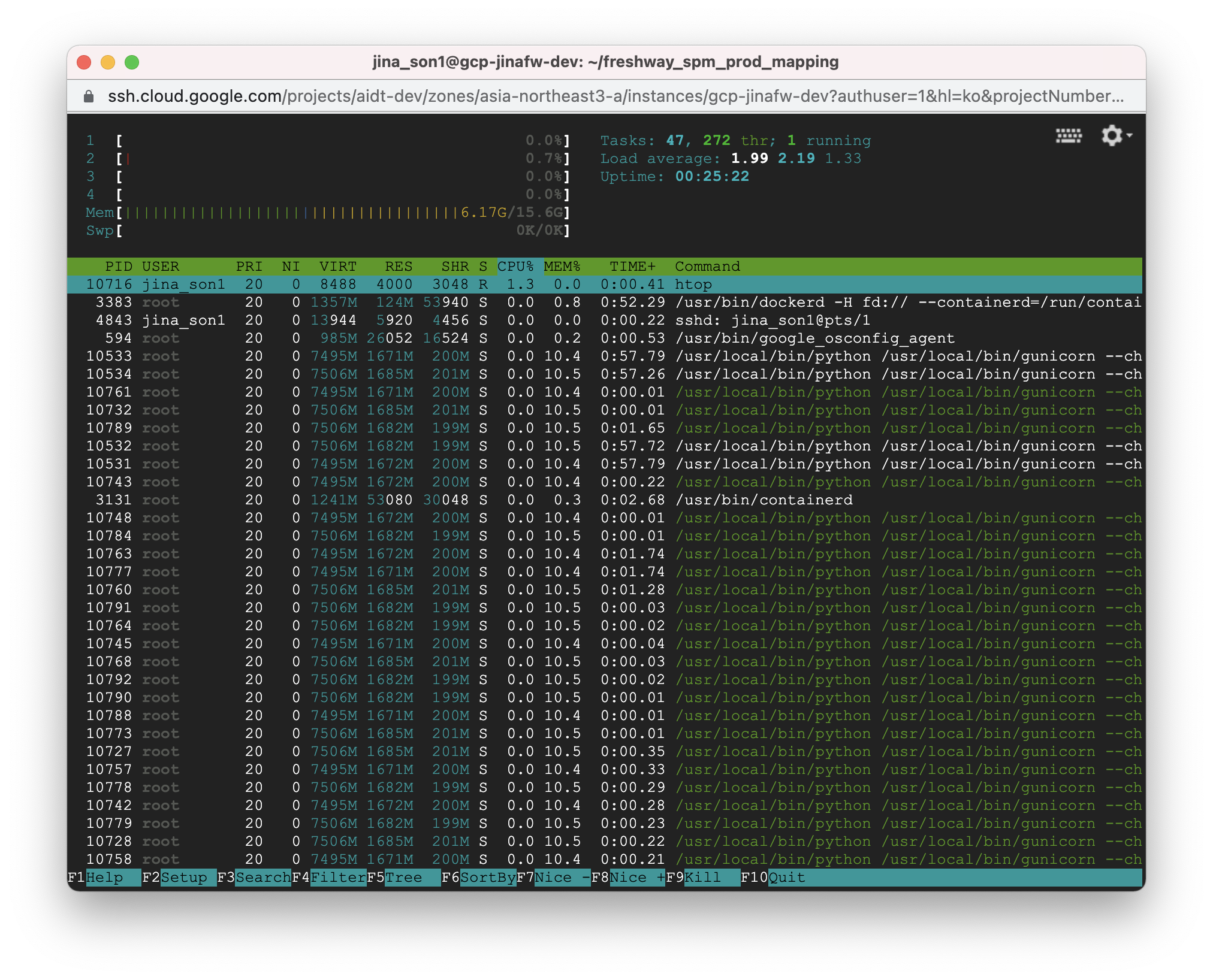The height and width of the screenshot is (980, 1213).
Task: Click F1 Help in function bar
Action: coord(104,878)
